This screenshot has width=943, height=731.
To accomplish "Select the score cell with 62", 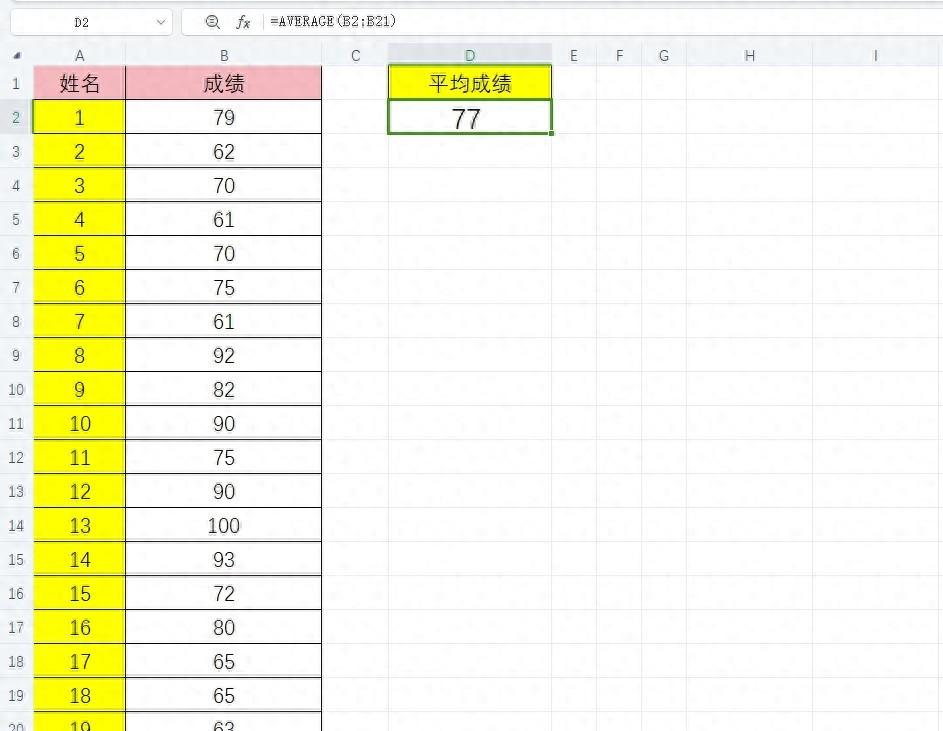I will click(224, 151).
